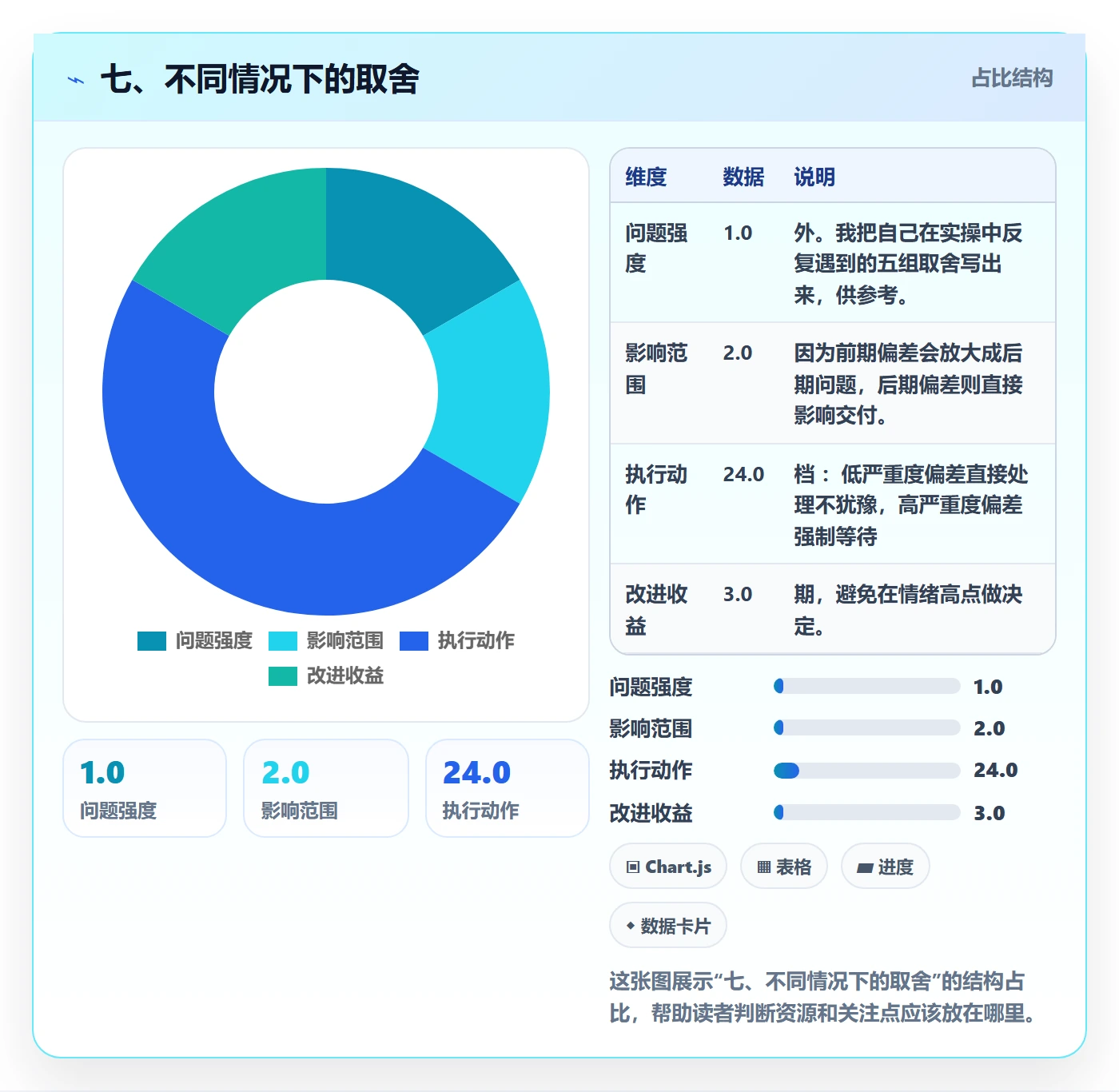Image resolution: width=1119 pixels, height=1092 pixels.
Task: Click the 问题强度 legend label under the chart
Action: coord(214,641)
